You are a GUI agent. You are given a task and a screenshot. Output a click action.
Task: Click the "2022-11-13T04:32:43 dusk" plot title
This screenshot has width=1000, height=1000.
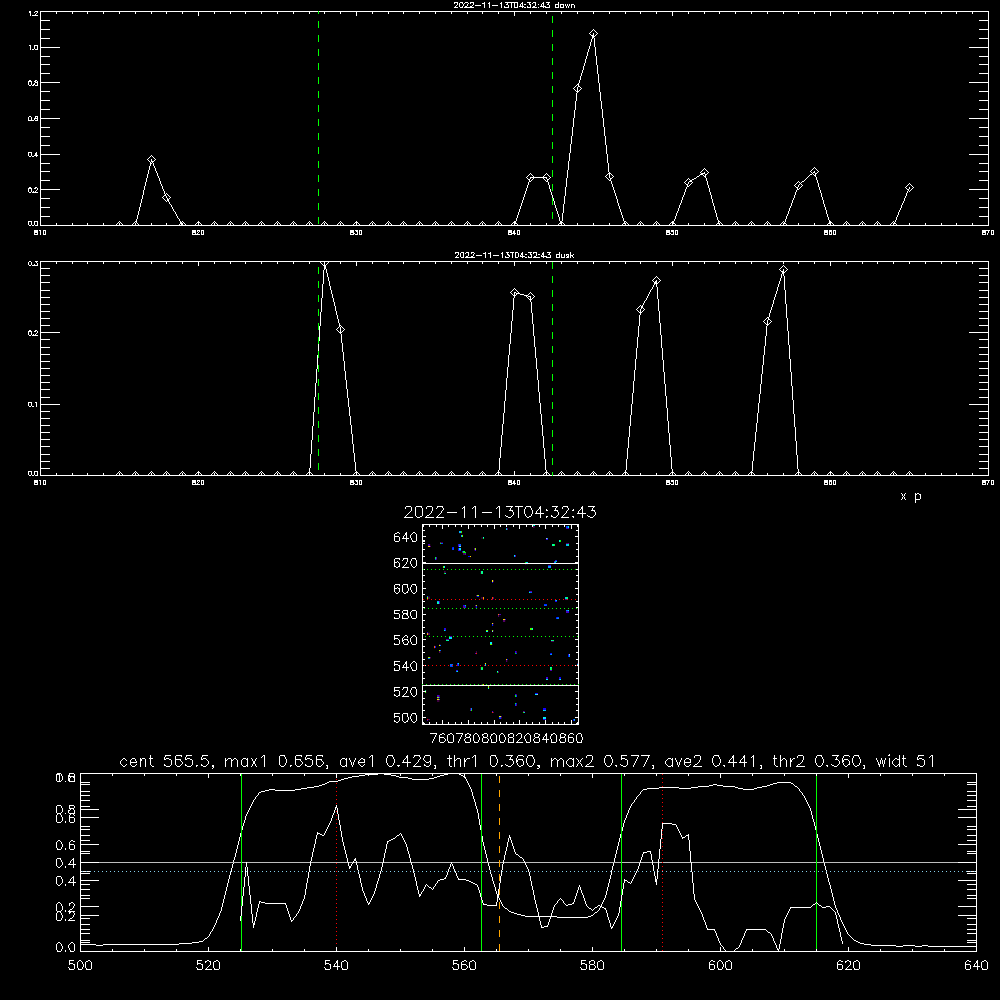click(x=514, y=255)
